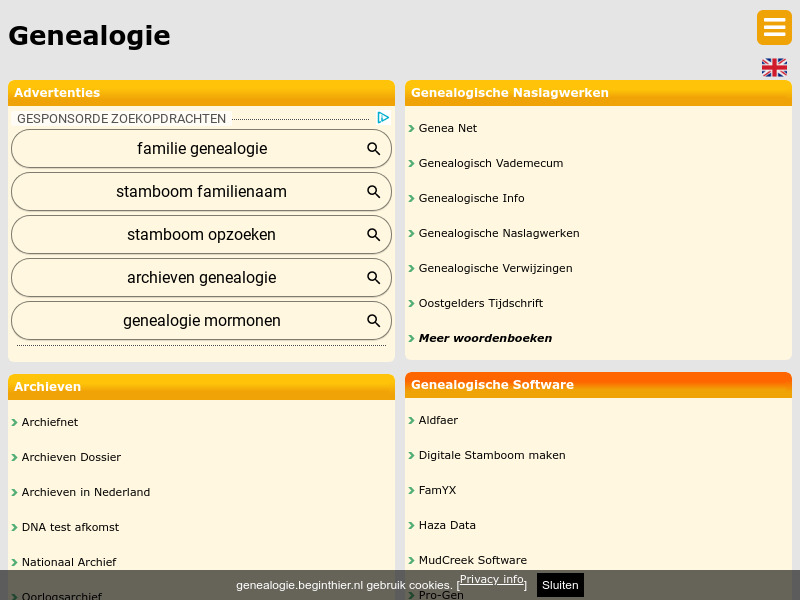Open the Aldfaer software link
The width and height of the screenshot is (800, 600).
pos(438,420)
